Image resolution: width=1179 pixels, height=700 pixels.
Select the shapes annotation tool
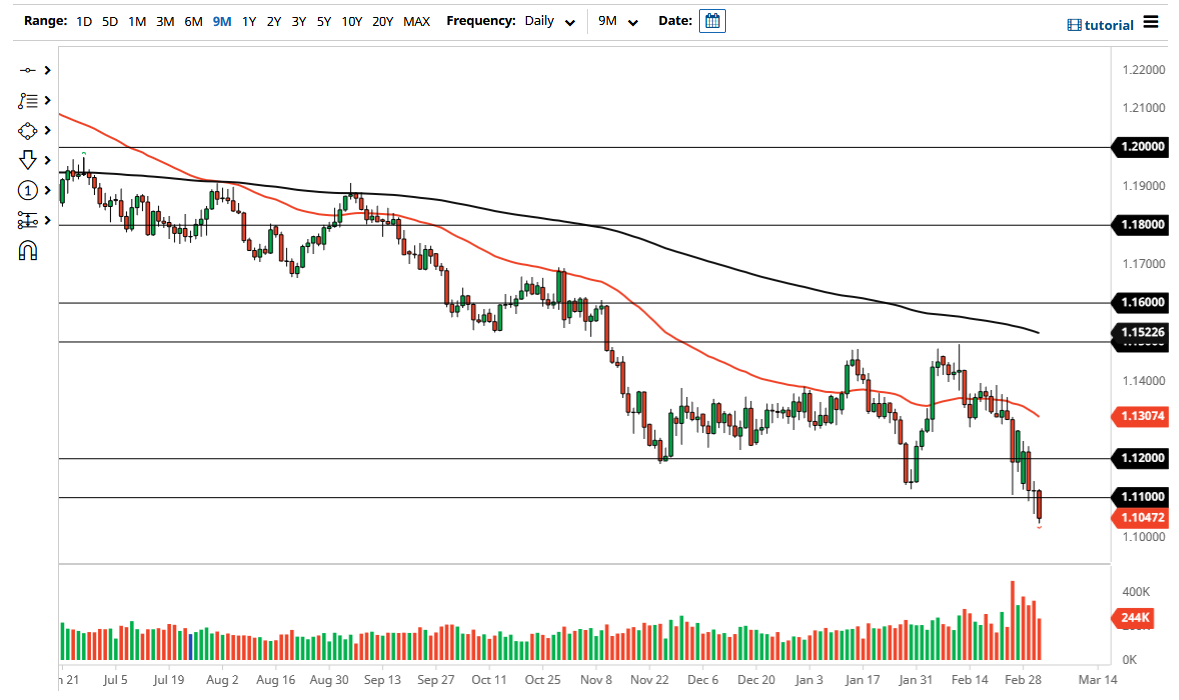28,130
